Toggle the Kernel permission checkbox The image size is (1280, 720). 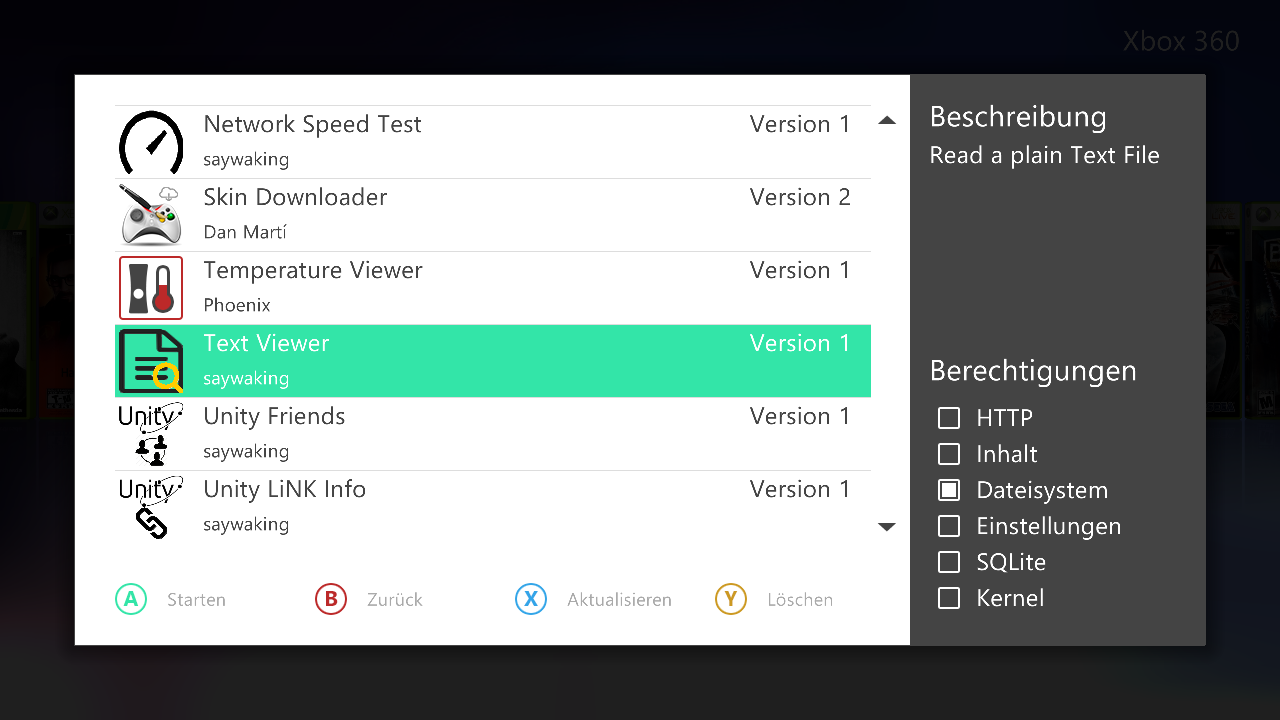coord(949,598)
